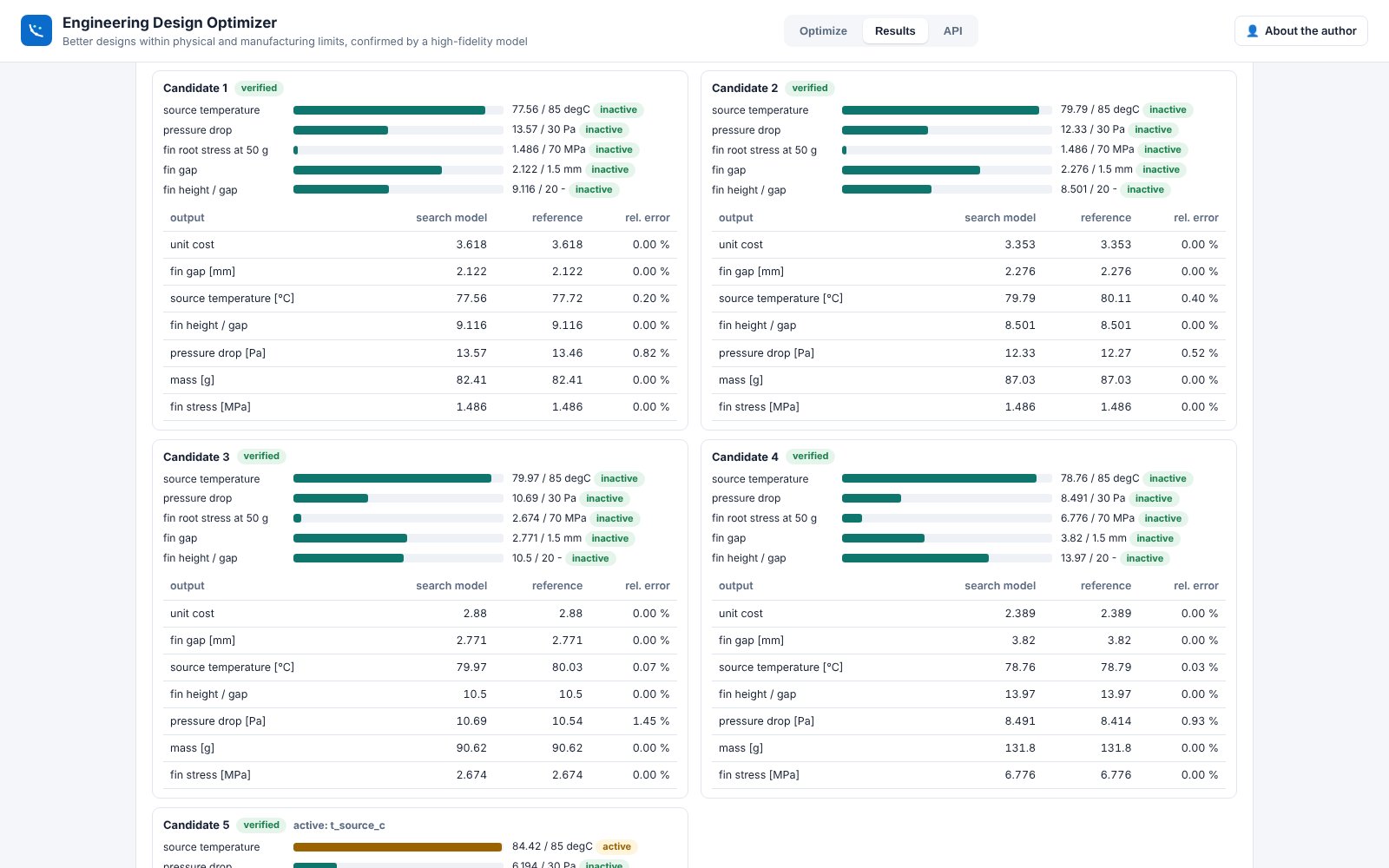1389x868 pixels.
Task: Click the 'Candidate 1' card title
Action: (x=195, y=89)
